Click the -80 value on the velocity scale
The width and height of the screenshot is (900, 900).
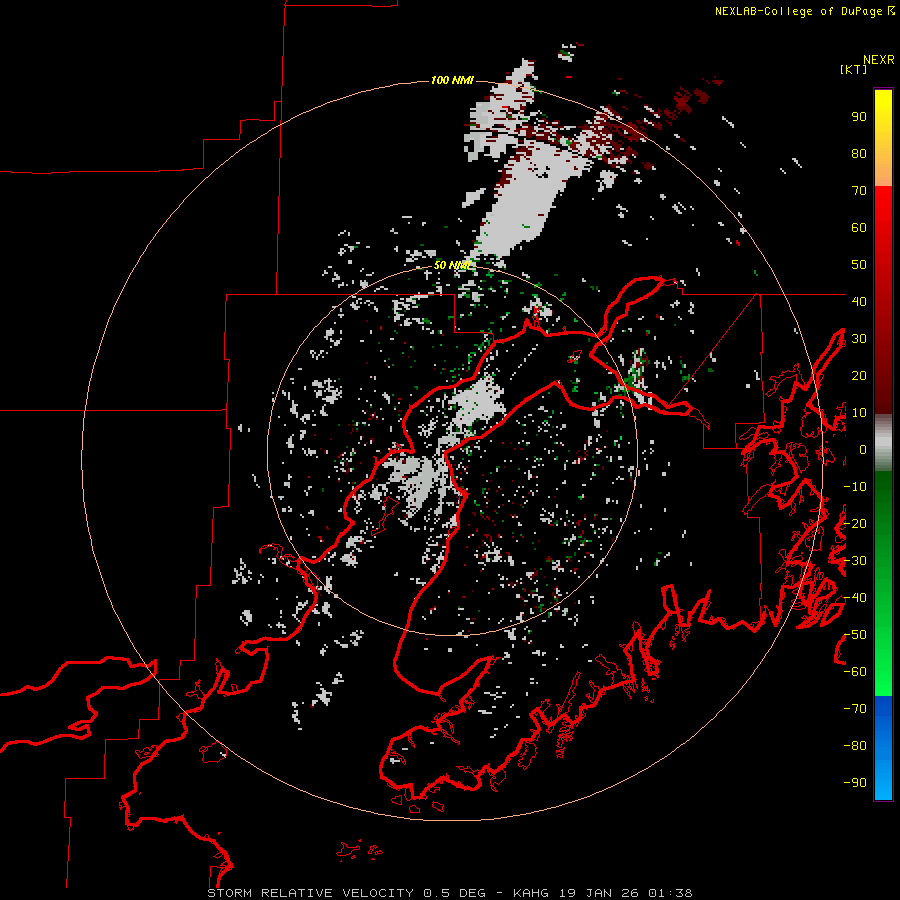(855, 746)
